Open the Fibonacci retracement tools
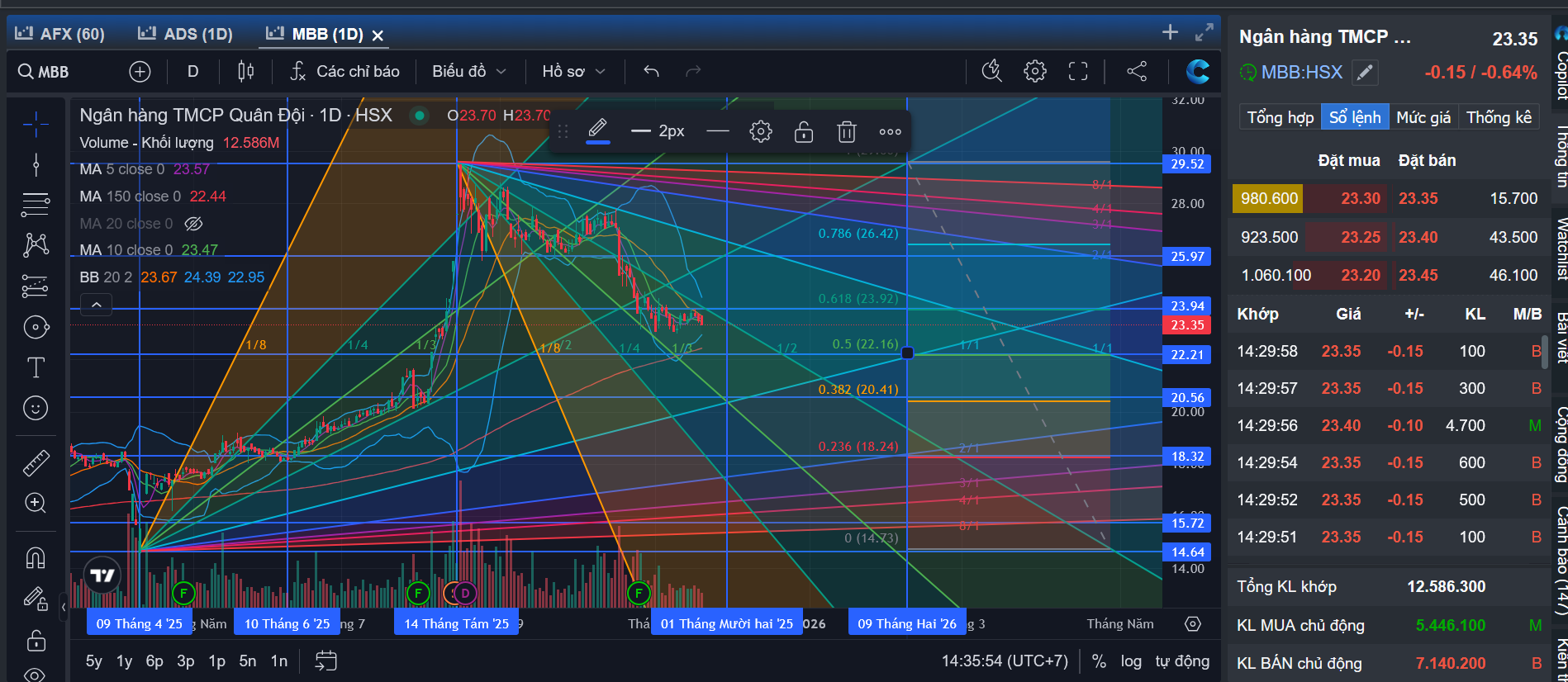 (x=36, y=204)
